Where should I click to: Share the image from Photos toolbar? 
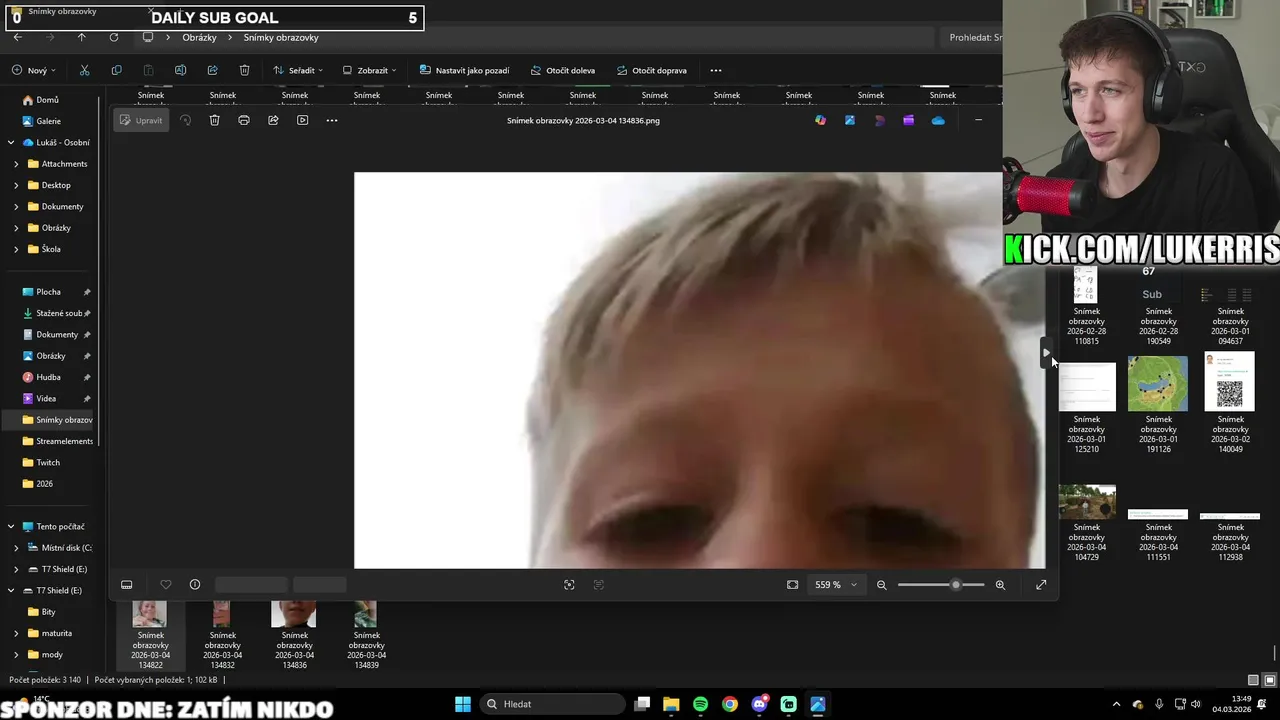(273, 120)
